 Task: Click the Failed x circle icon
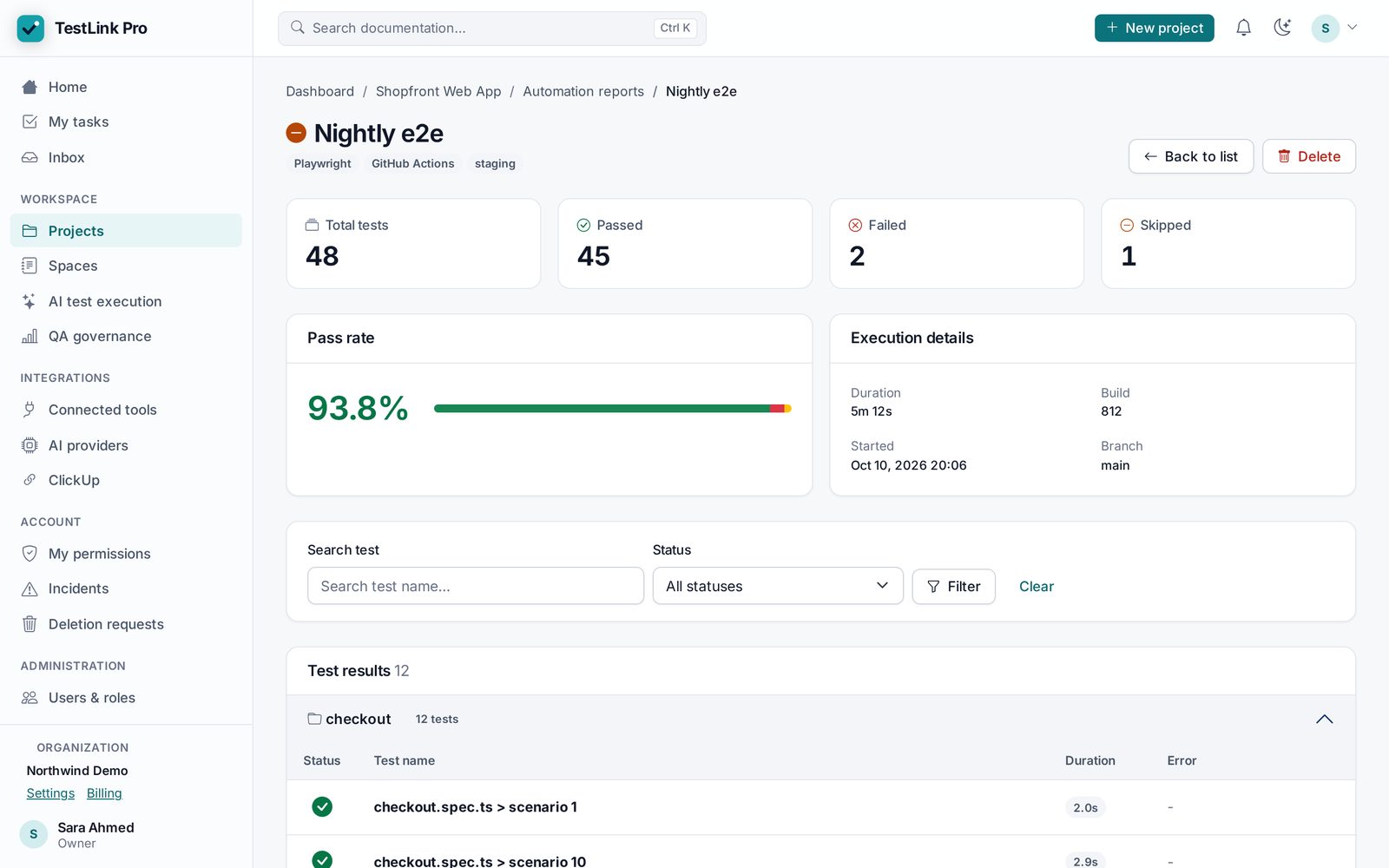point(855,225)
